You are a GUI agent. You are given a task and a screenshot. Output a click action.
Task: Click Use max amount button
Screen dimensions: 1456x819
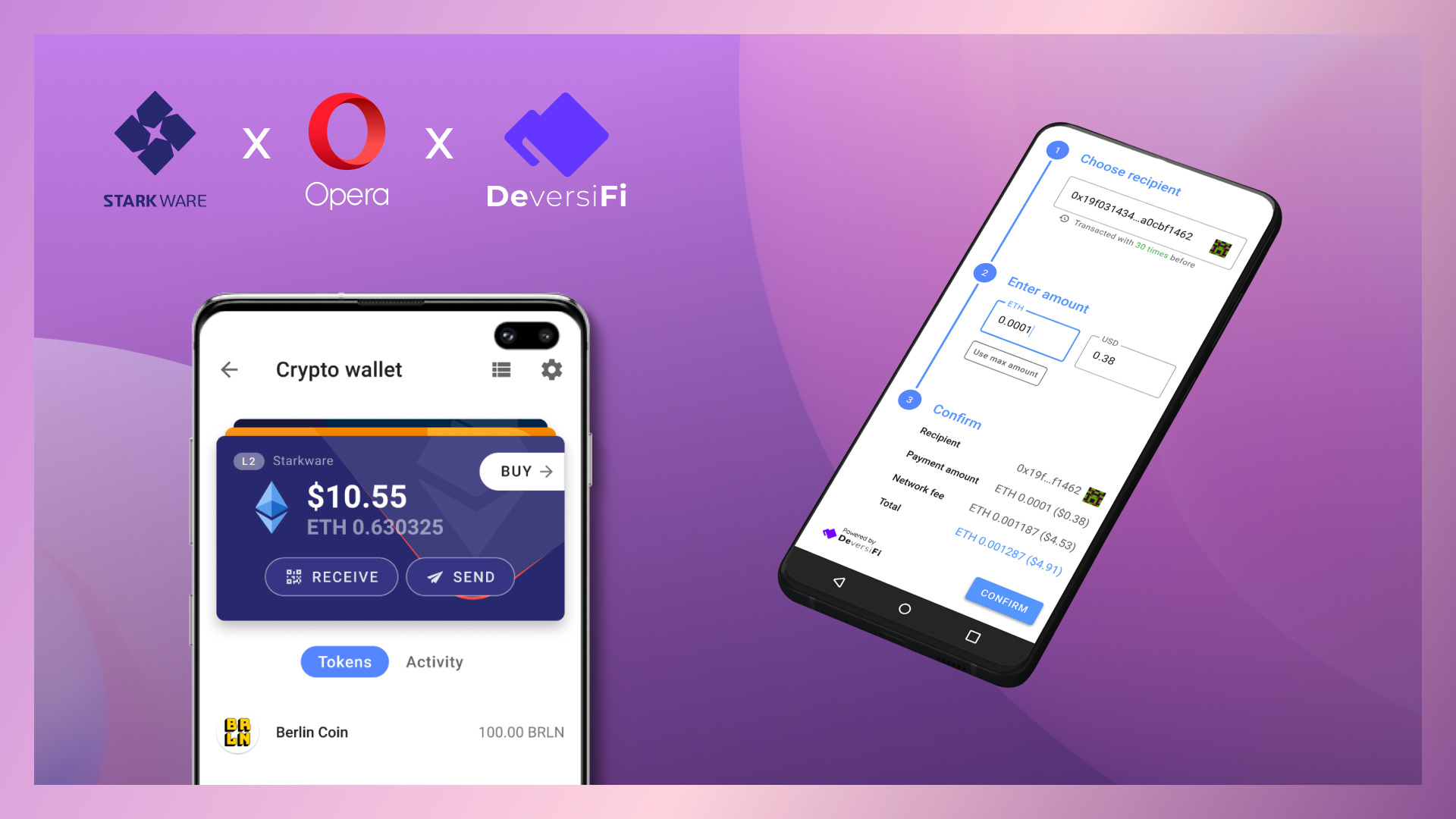click(1005, 363)
